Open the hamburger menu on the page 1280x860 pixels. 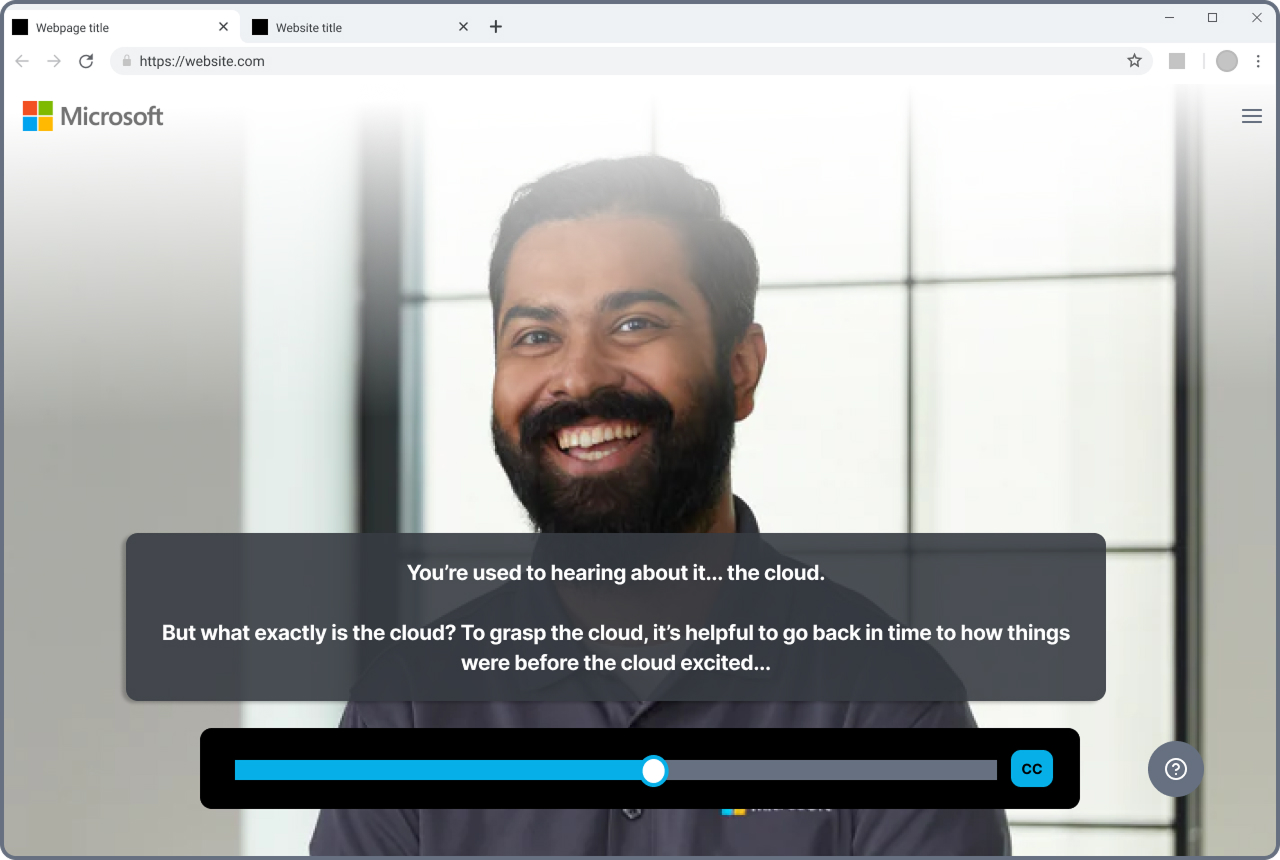pos(1251,116)
